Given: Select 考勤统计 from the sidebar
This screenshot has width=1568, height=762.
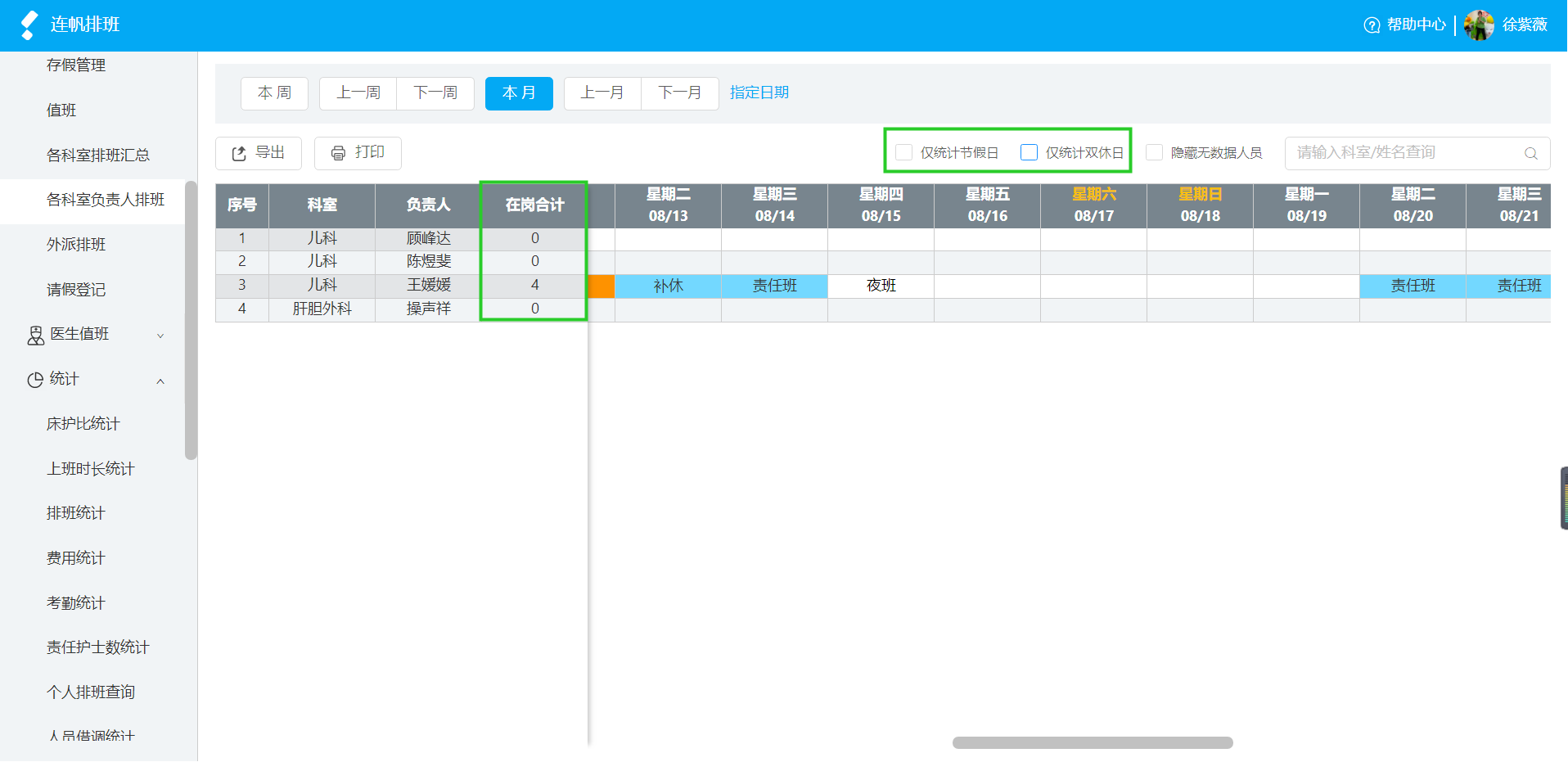Looking at the screenshot, I should [x=76, y=603].
